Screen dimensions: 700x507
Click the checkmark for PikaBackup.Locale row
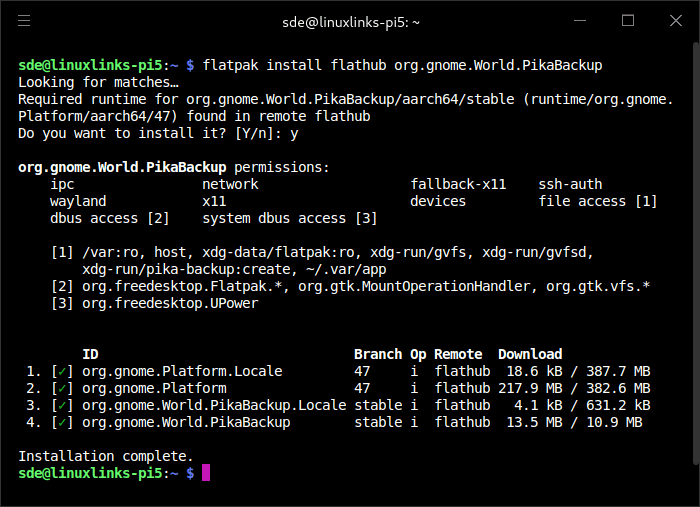point(62,405)
